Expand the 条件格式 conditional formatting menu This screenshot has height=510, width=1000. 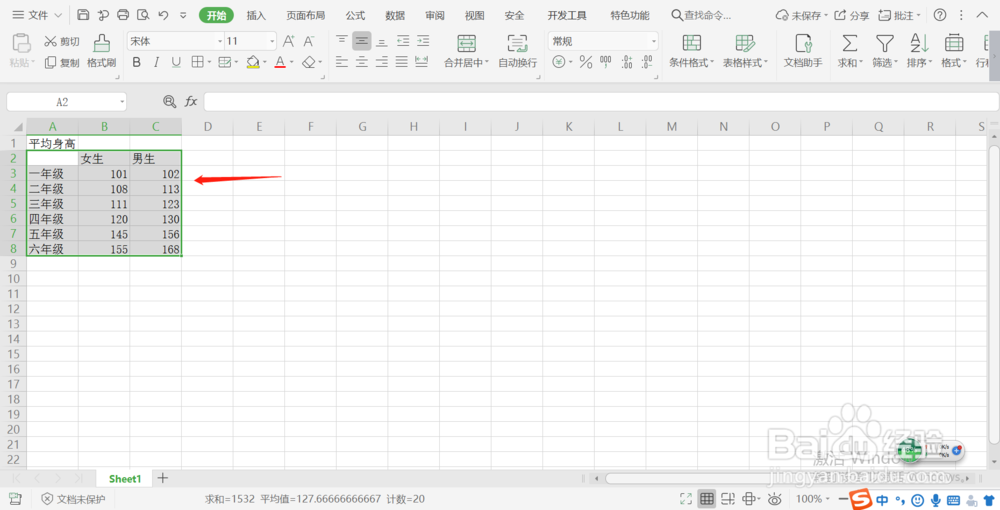click(711, 62)
